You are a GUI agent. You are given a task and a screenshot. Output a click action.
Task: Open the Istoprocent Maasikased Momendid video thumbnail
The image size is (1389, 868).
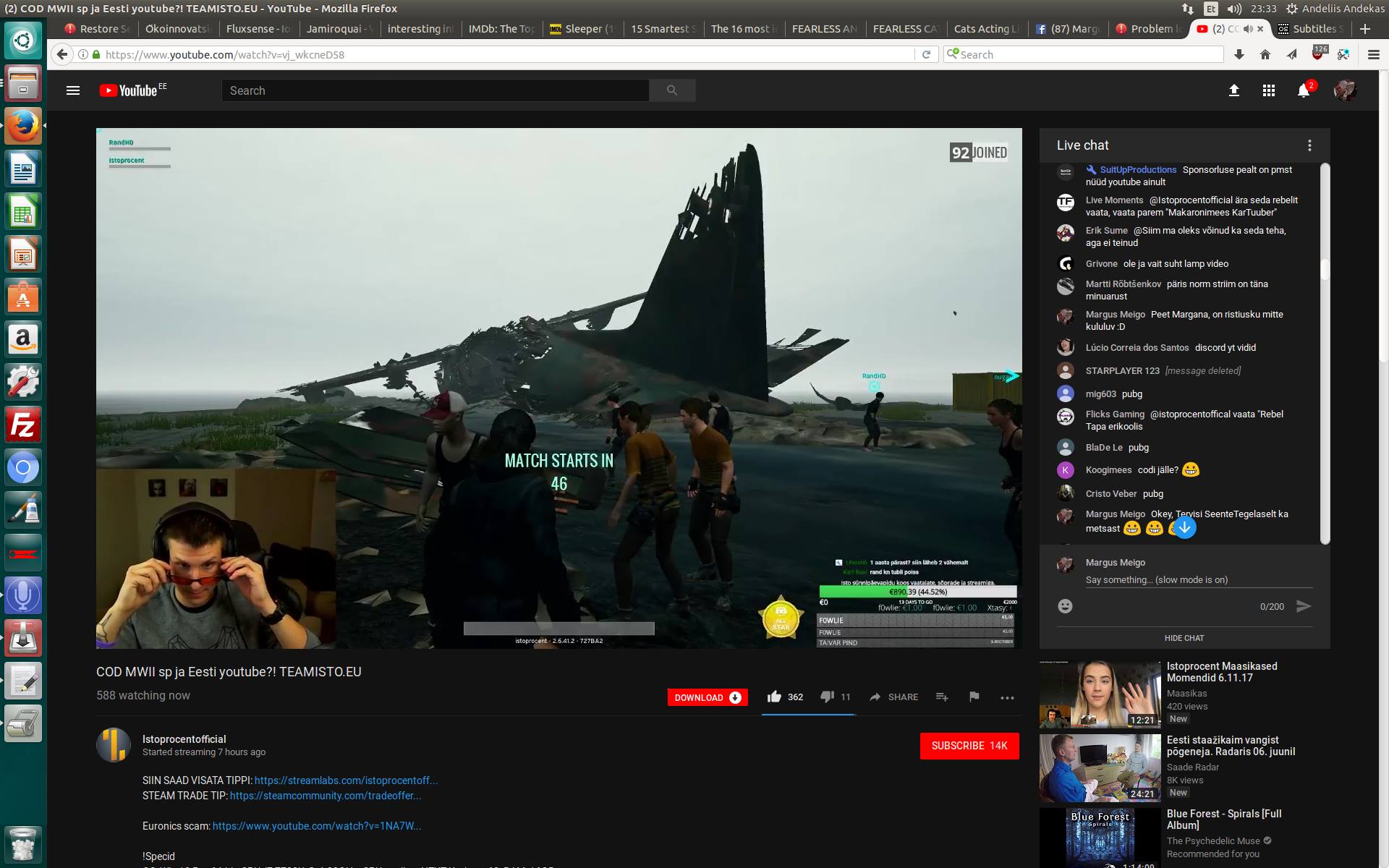click(x=1100, y=694)
